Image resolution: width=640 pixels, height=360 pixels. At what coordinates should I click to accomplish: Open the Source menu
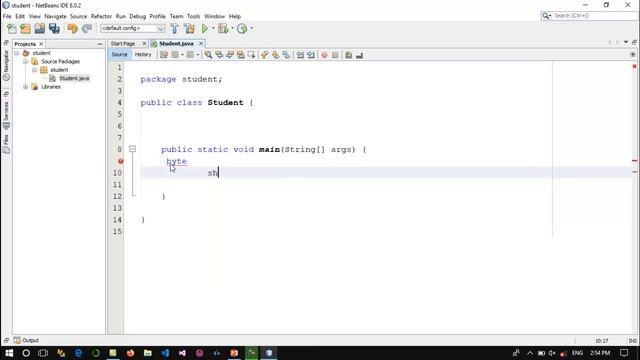click(x=78, y=16)
